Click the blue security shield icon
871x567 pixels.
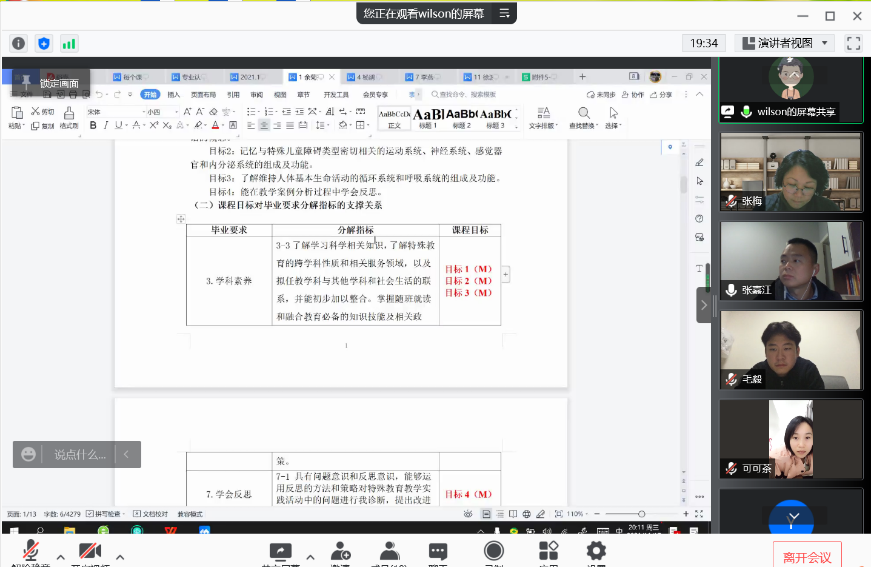tap(43, 43)
